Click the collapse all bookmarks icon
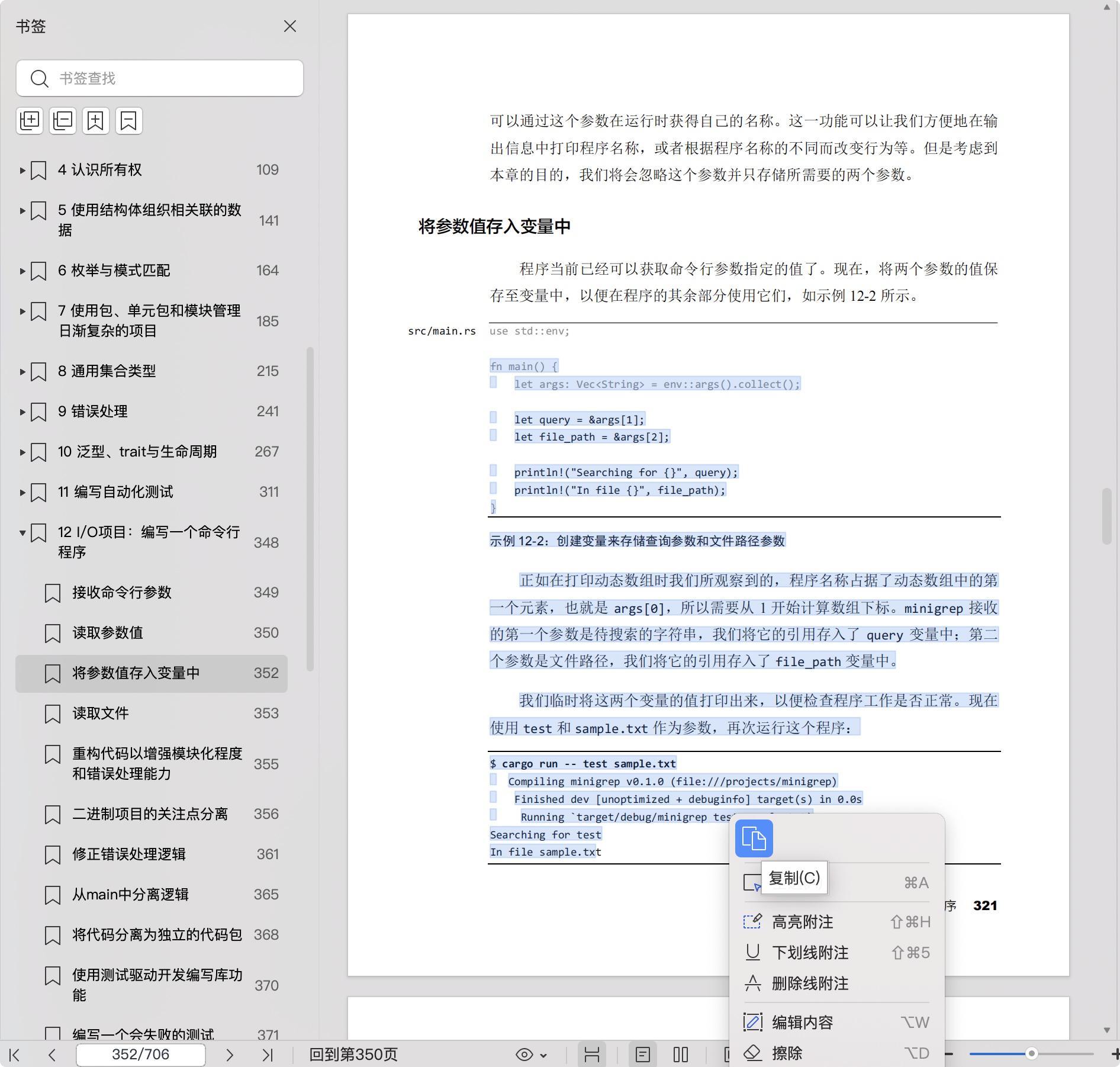Viewport: 1120px width, 1067px height. [x=63, y=121]
